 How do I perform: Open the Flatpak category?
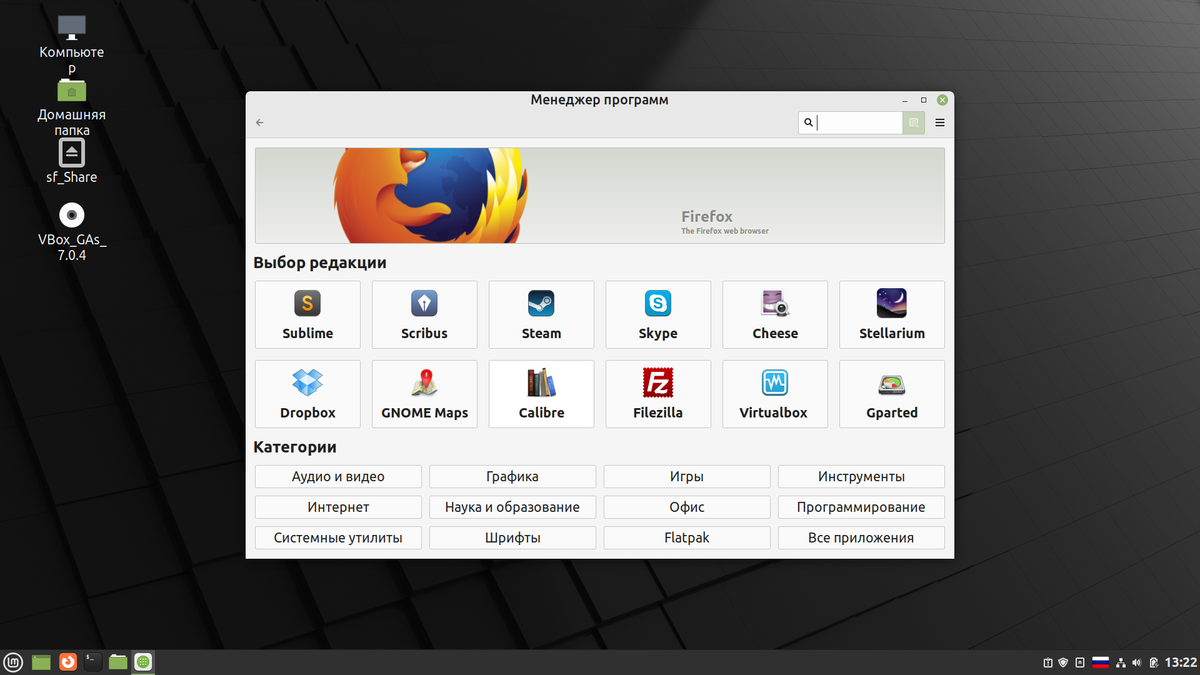tap(687, 538)
